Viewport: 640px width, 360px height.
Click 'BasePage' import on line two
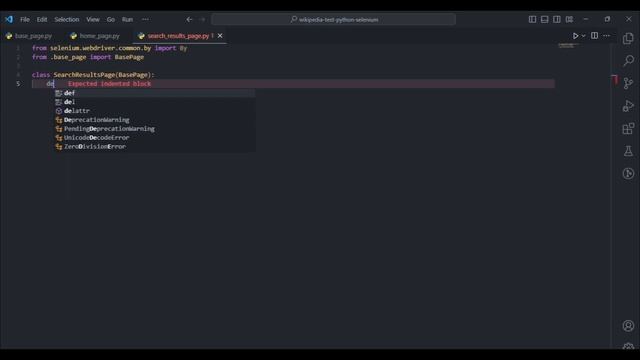coord(129,57)
